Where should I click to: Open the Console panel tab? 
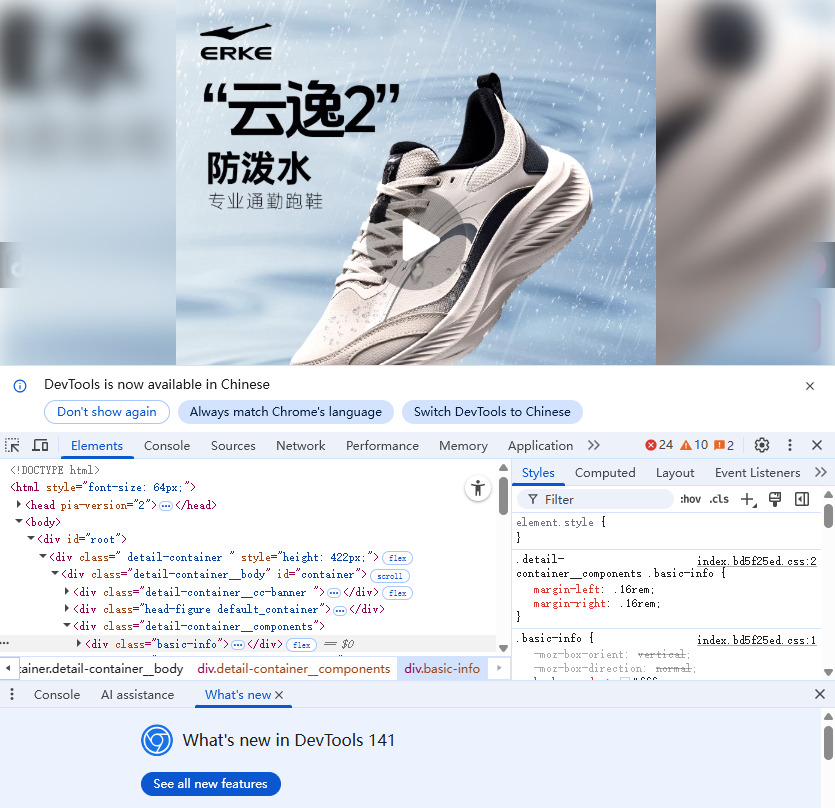point(167,446)
